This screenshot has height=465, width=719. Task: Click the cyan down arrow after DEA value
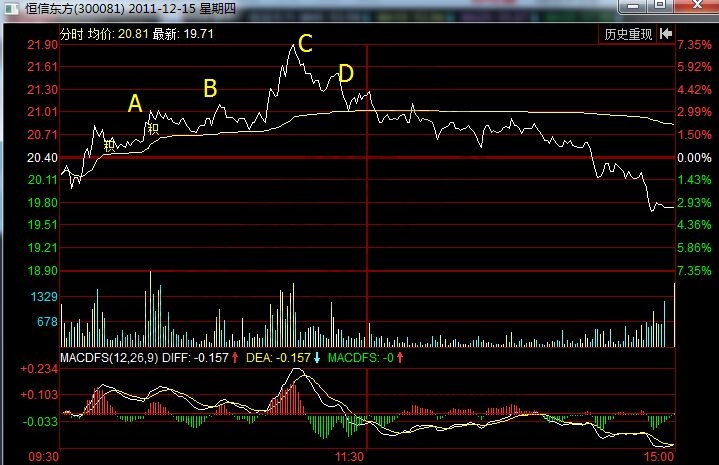click(317, 357)
